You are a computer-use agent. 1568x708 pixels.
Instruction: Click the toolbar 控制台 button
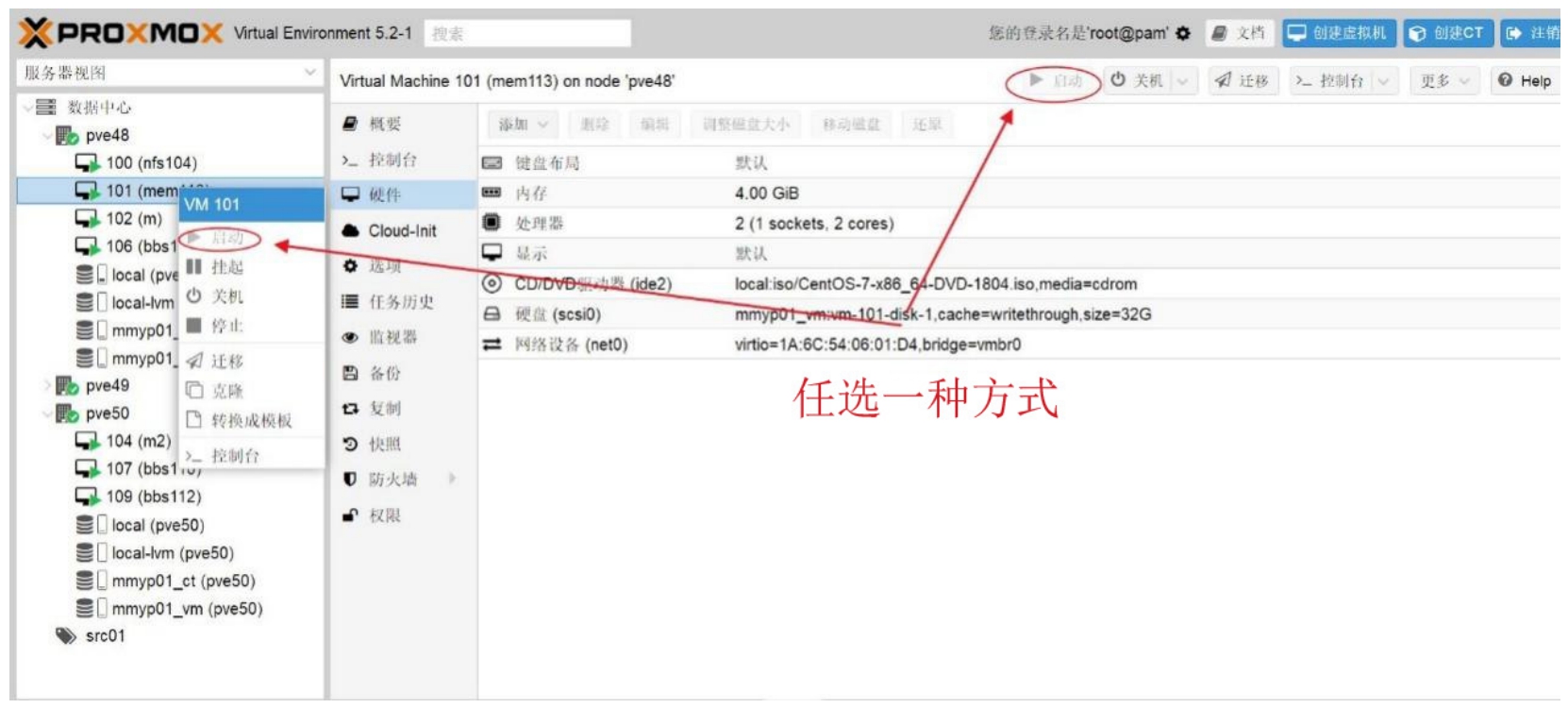(1329, 80)
